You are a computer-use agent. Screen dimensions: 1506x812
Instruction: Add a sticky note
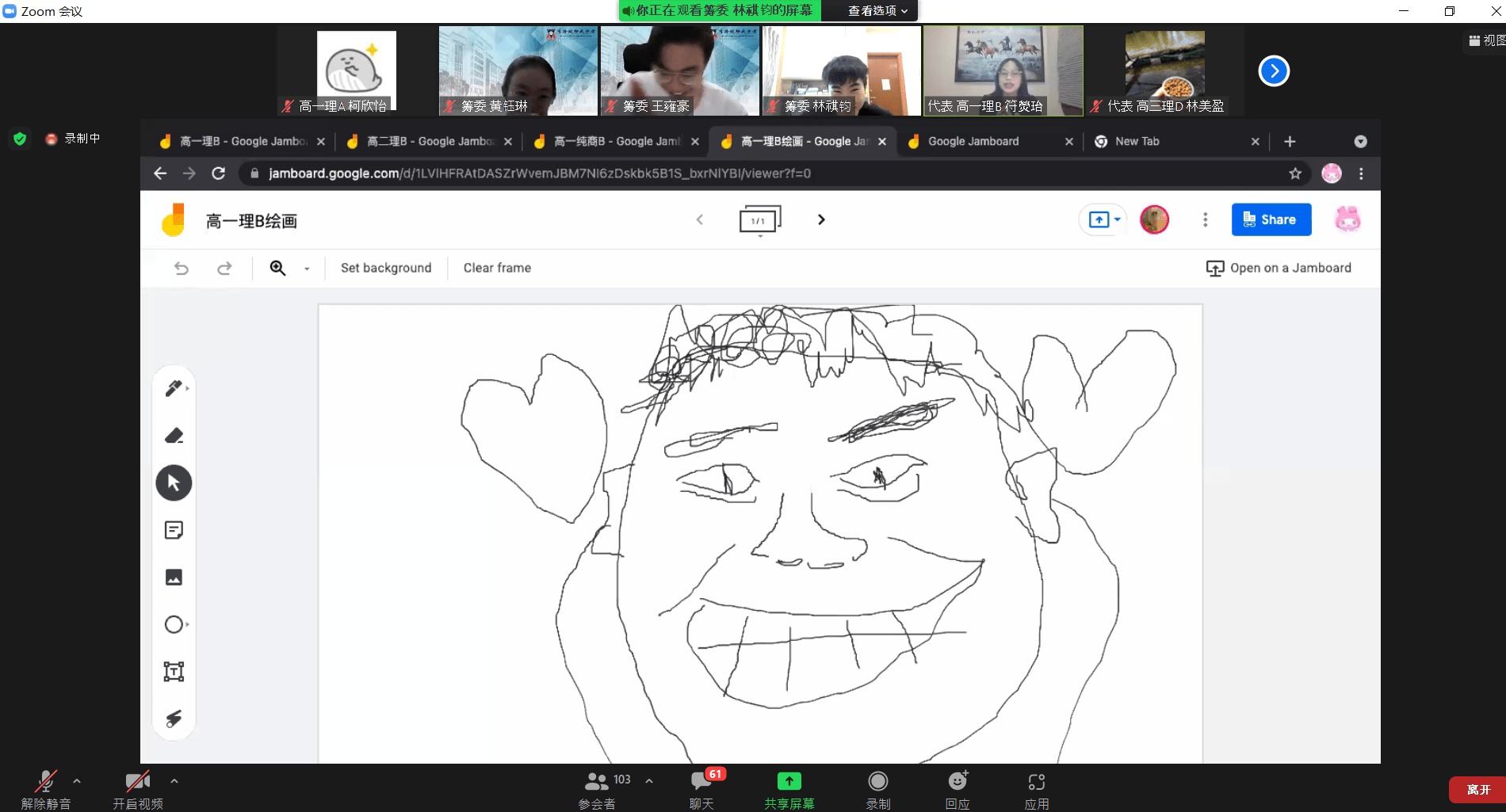174,530
